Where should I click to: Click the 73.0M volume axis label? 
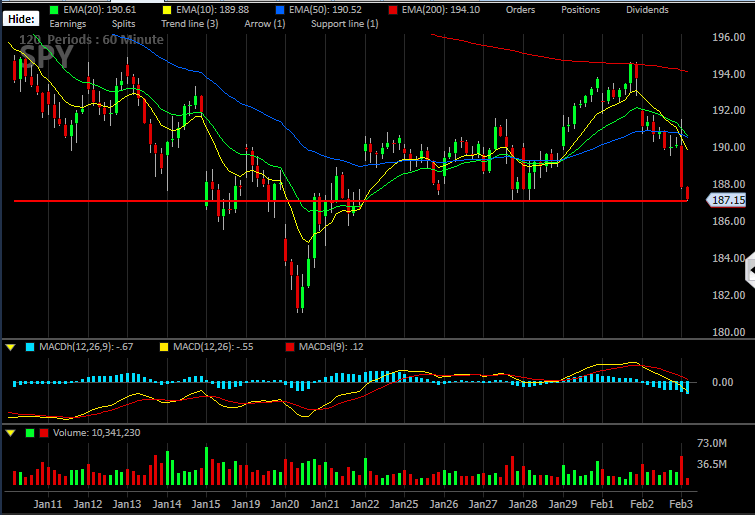[712, 443]
